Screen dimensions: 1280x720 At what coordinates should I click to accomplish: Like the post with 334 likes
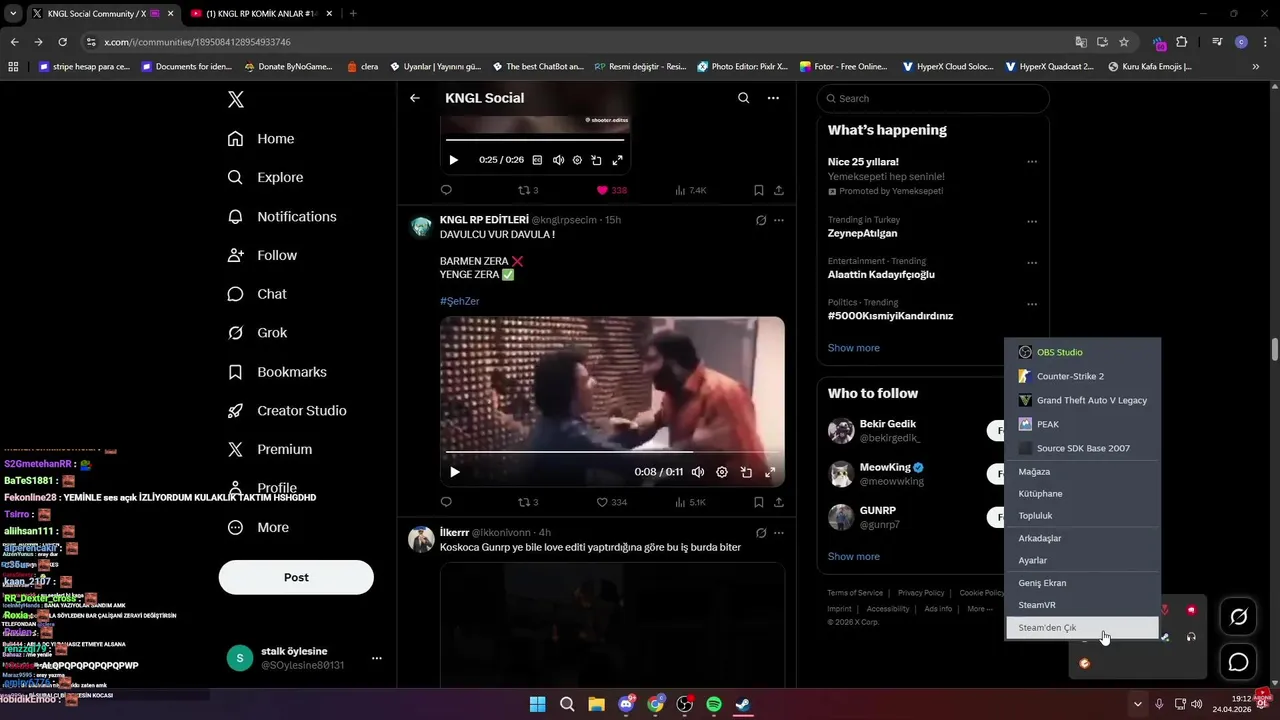pyautogui.click(x=612, y=502)
